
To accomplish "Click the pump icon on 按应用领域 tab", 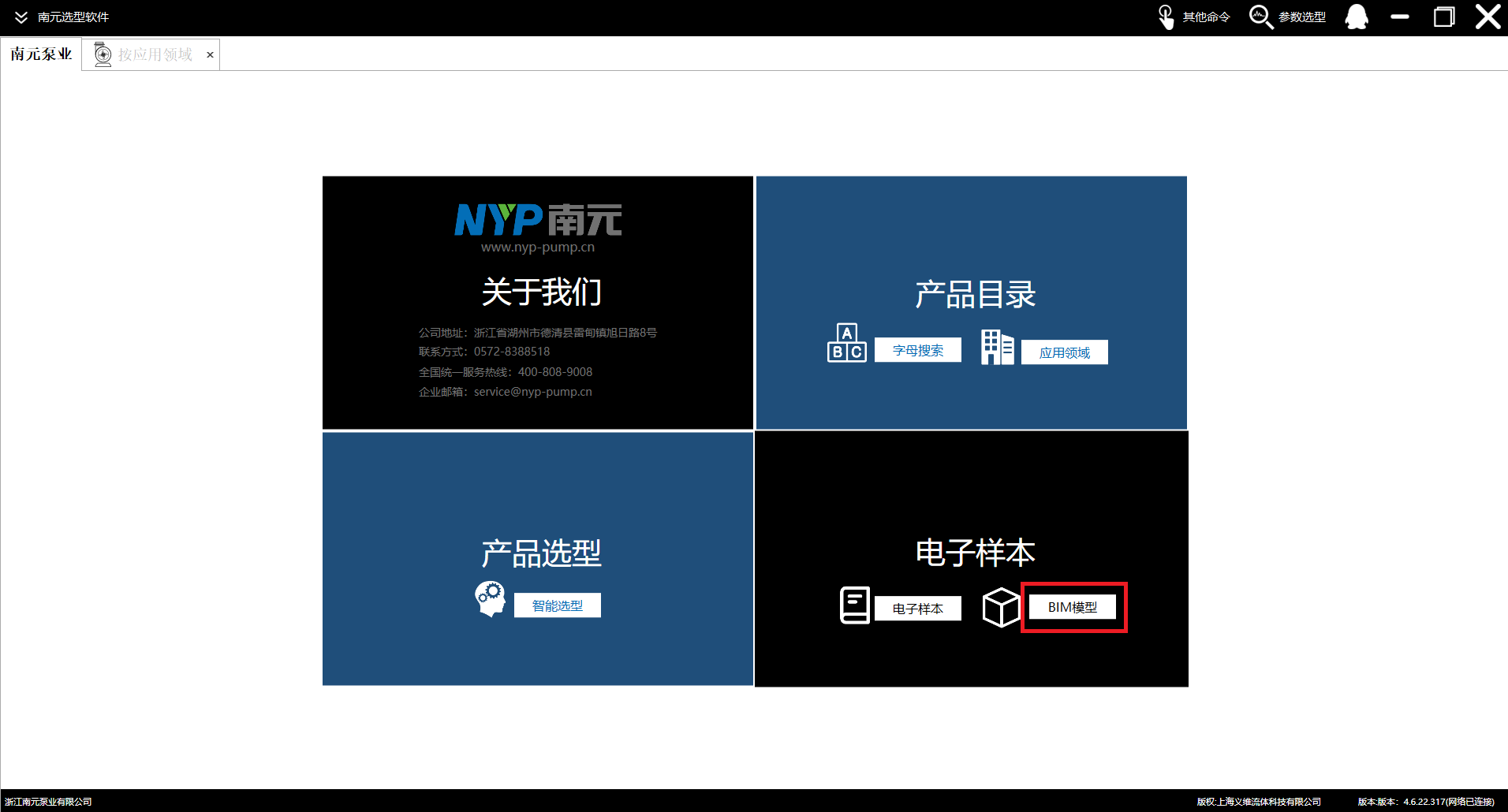I will click(103, 54).
